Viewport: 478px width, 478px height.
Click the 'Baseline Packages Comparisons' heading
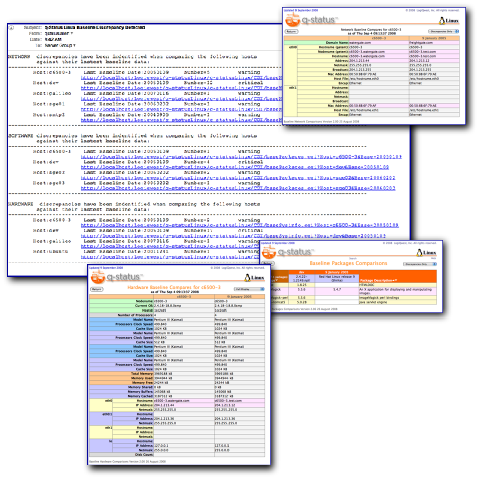click(348, 263)
